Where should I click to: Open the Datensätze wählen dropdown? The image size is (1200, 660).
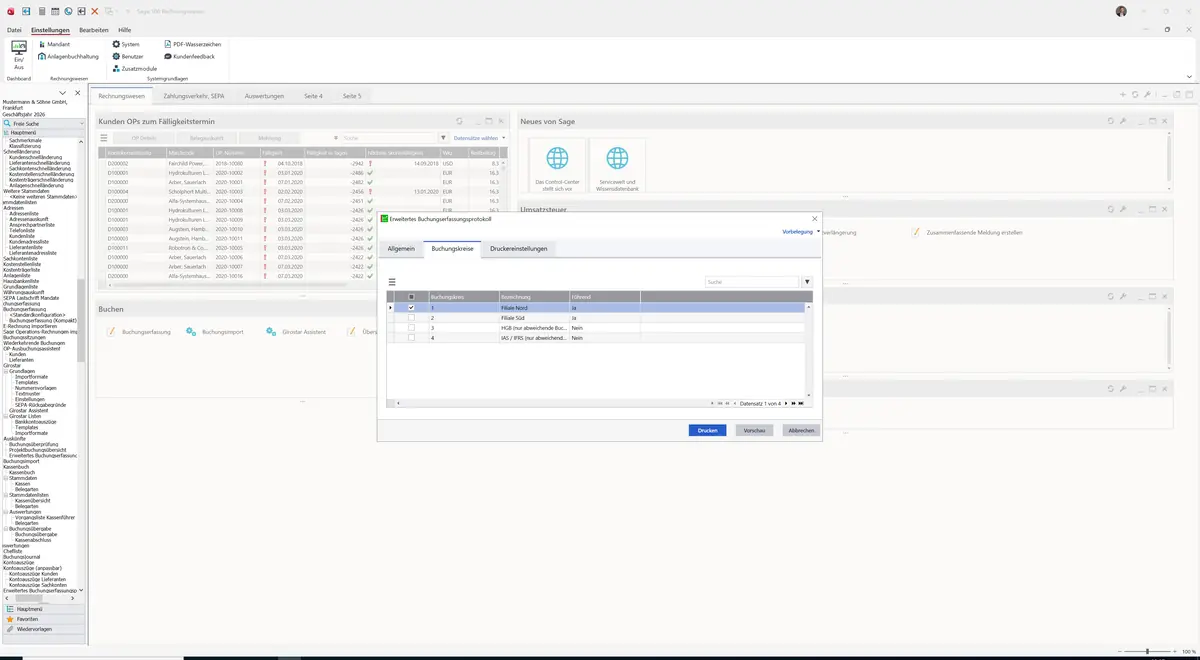click(x=479, y=138)
